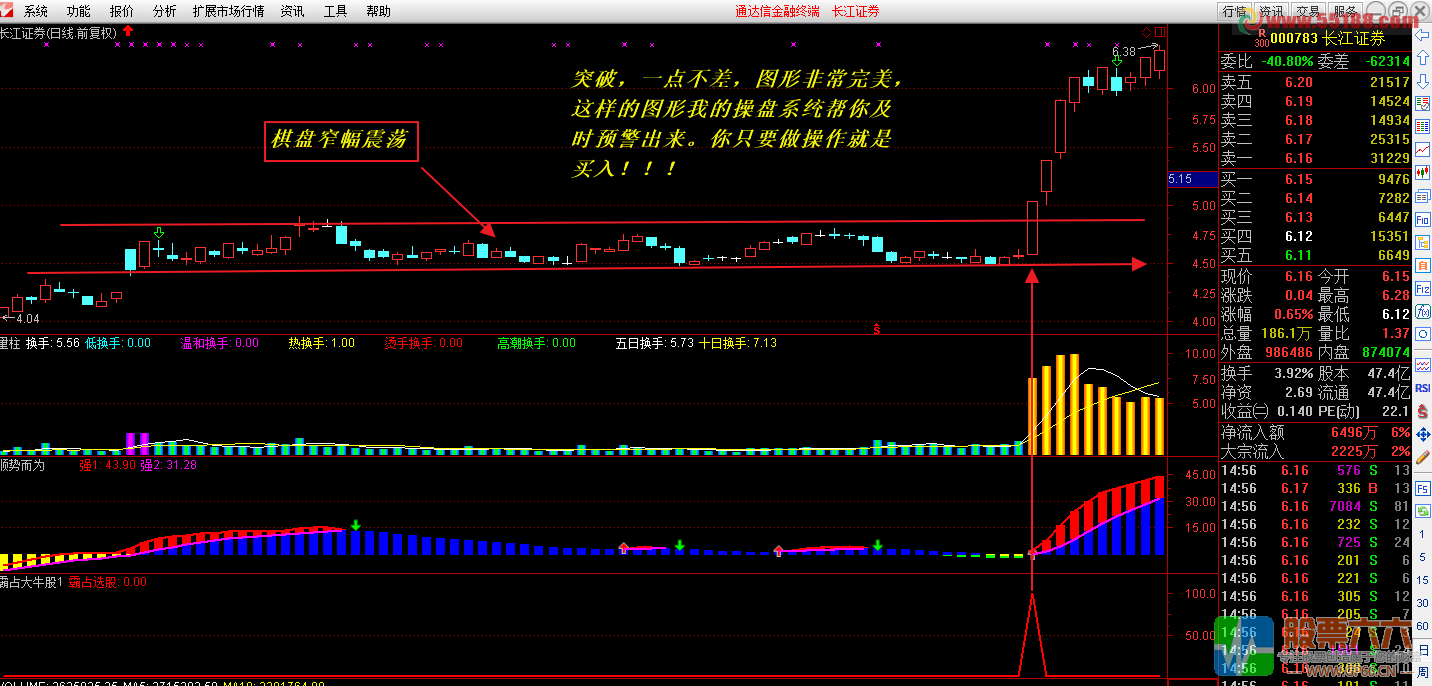The height and width of the screenshot is (686, 1432).
Task: Select the 15-minute period button
Action: coord(1422,581)
